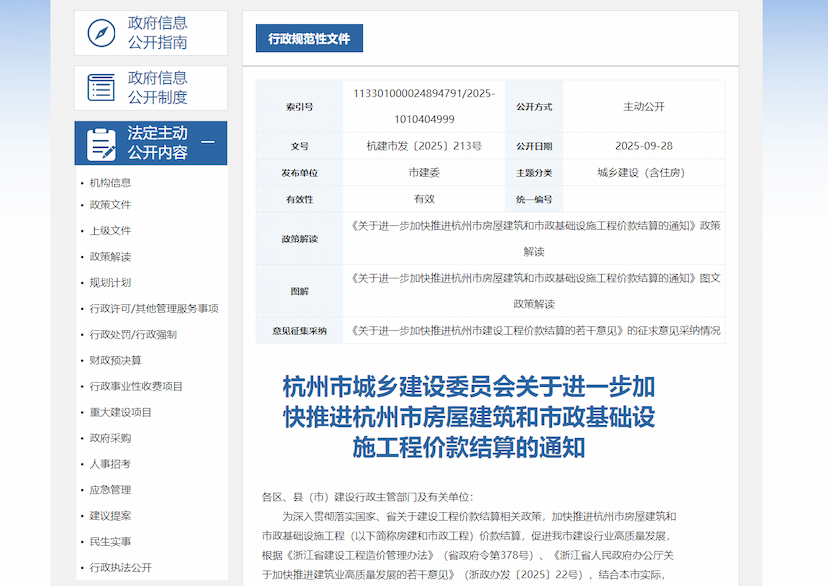This screenshot has height=586, width=828.
Task: Select 政策解读 in the left menu
Action: 110,257
